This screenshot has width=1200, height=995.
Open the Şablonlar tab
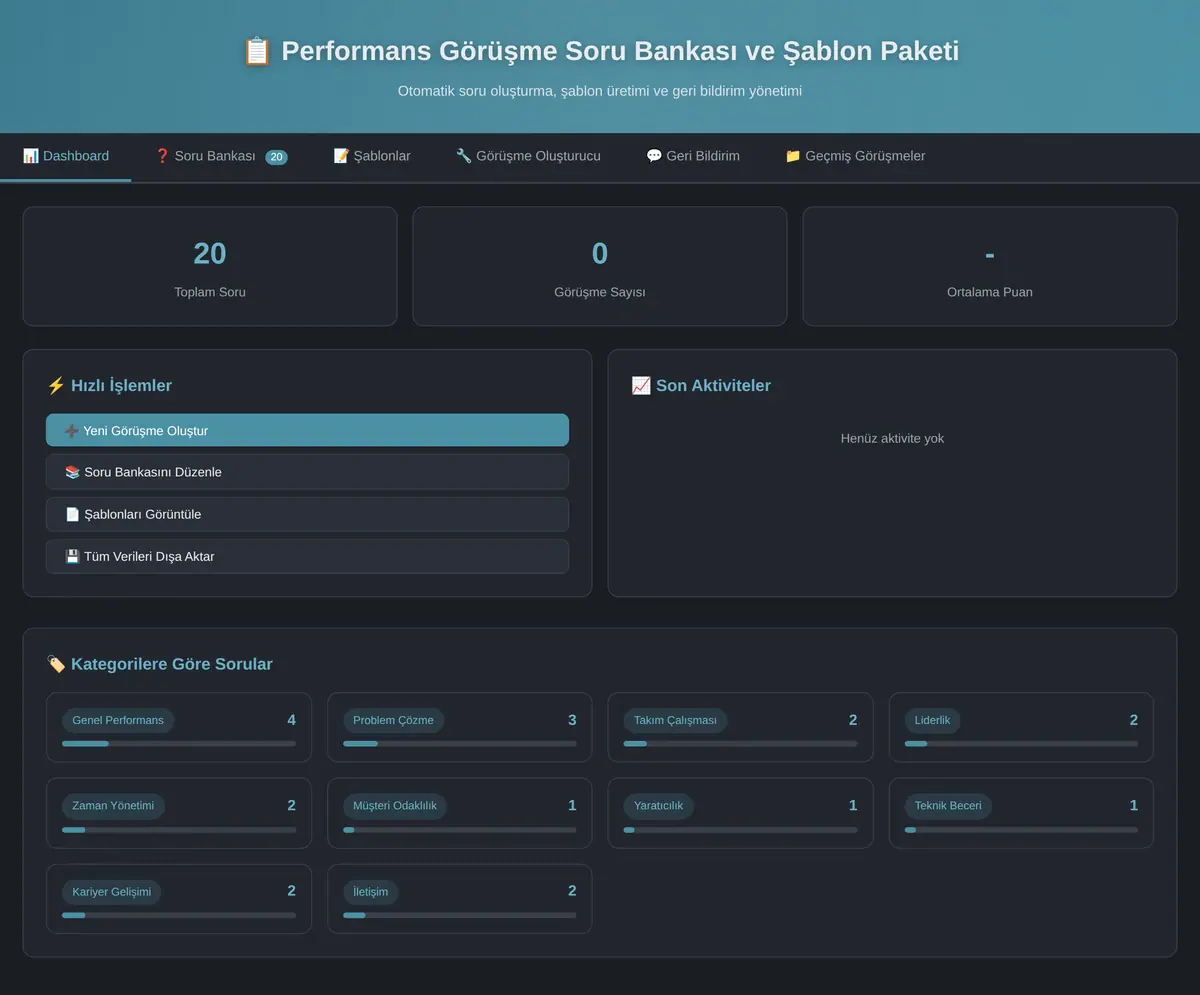coord(372,156)
